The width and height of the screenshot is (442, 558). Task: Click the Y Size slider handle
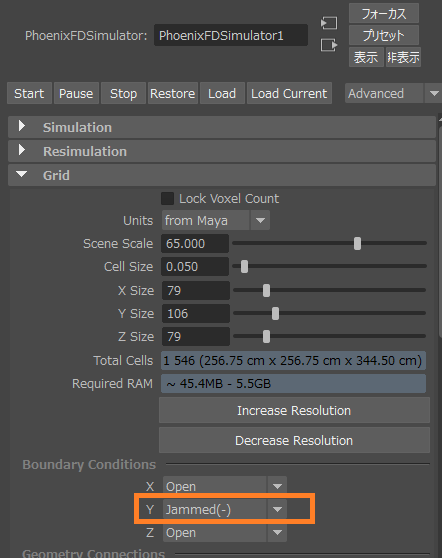click(275, 314)
